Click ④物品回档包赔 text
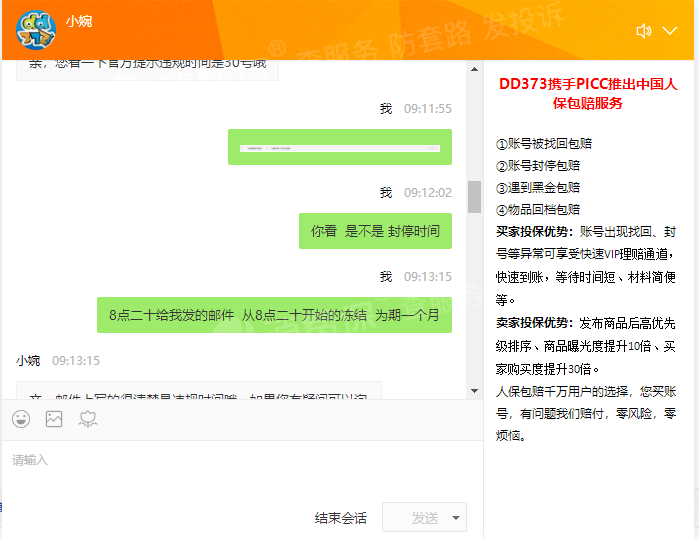Screen dimensions: 699x540 pos(538,210)
